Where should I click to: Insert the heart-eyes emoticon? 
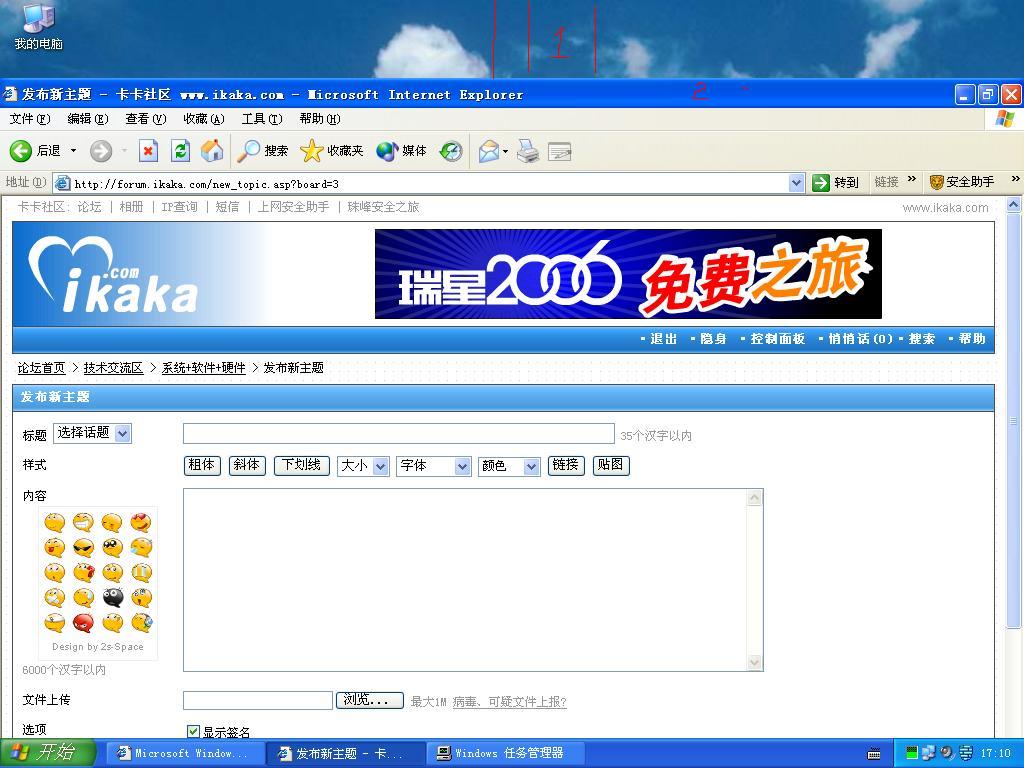tap(140, 522)
